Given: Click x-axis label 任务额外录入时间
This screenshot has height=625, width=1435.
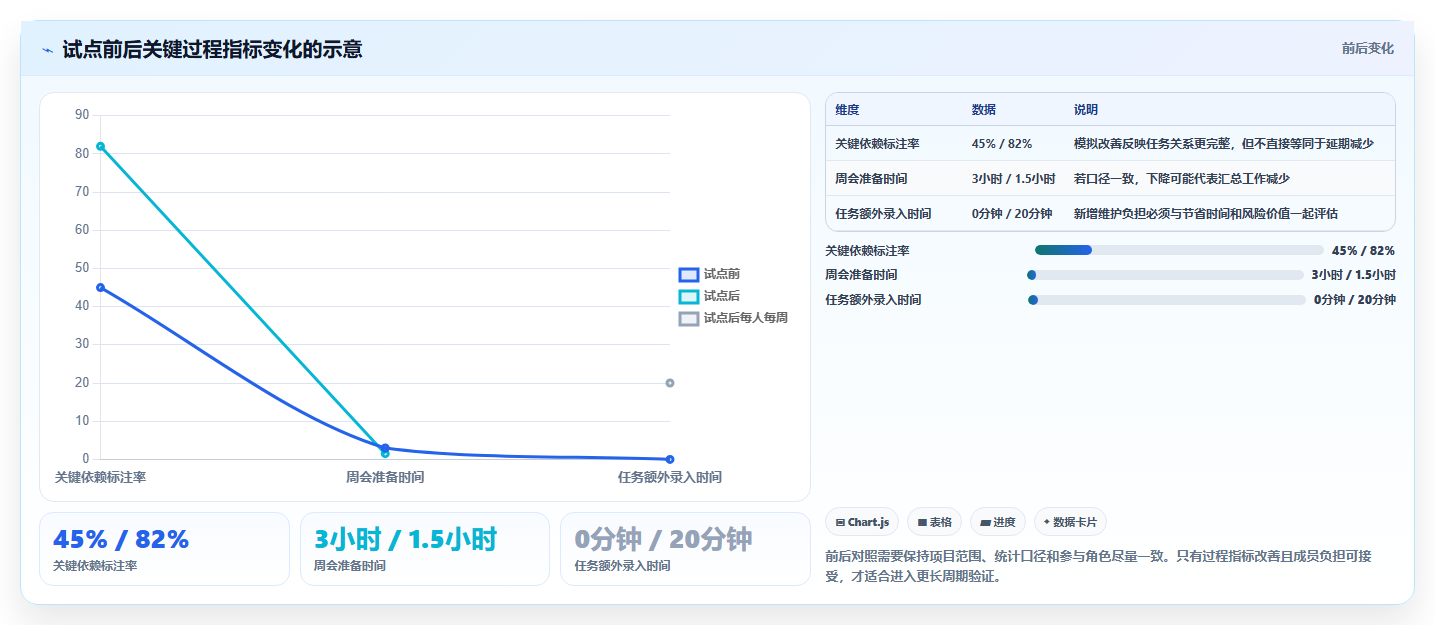Looking at the screenshot, I should tap(670, 477).
